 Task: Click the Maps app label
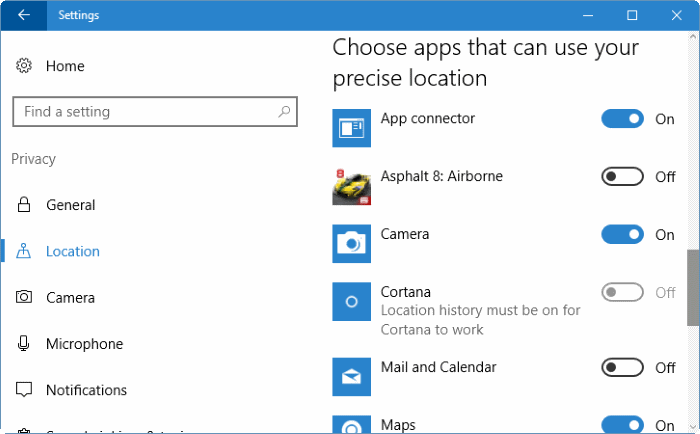point(398,425)
